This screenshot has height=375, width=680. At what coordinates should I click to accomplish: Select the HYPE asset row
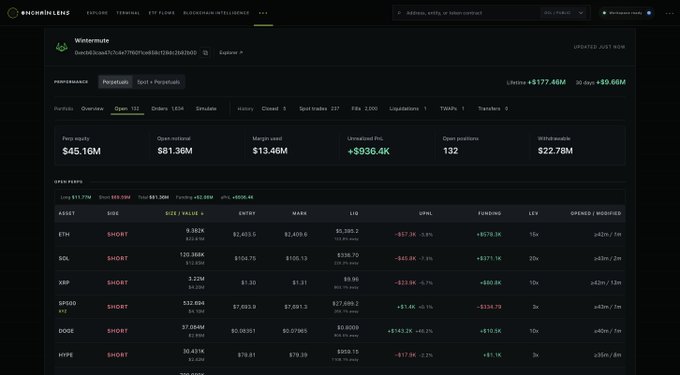point(340,355)
